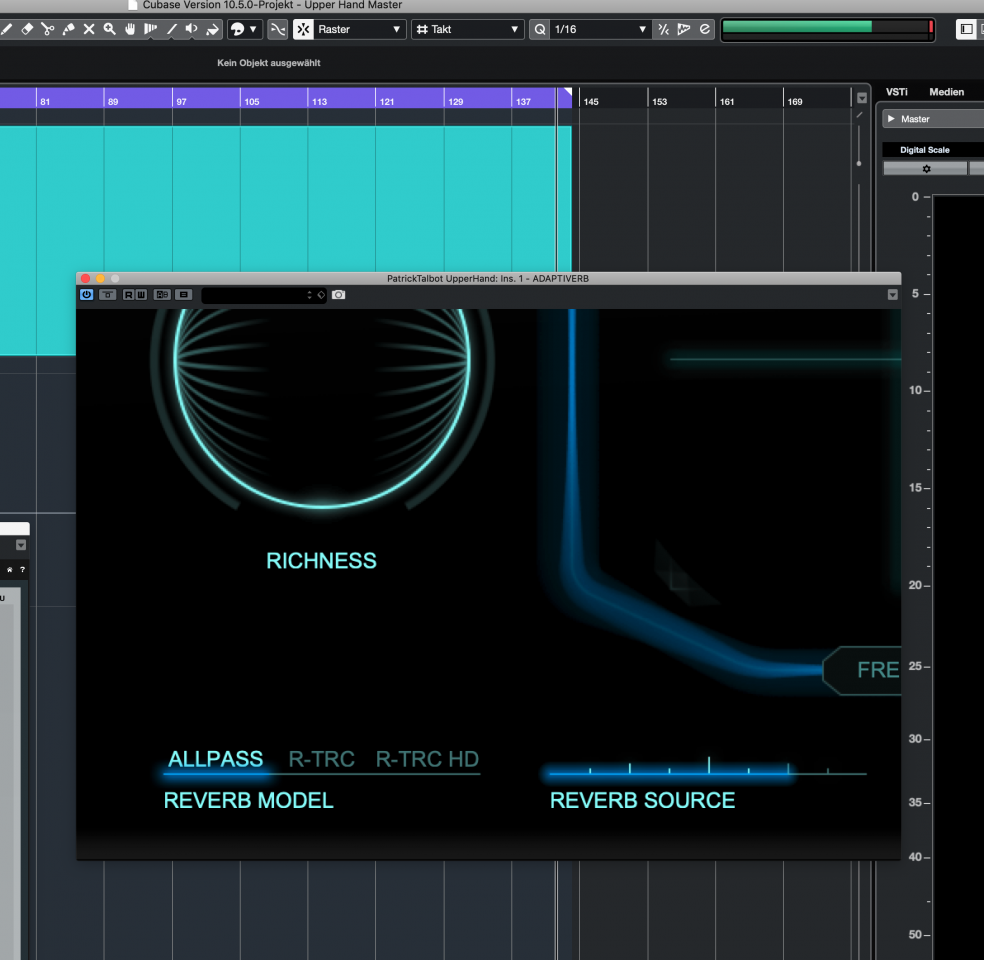This screenshot has width=984, height=960.
Task: Select the Erase tool
Action: [27, 29]
